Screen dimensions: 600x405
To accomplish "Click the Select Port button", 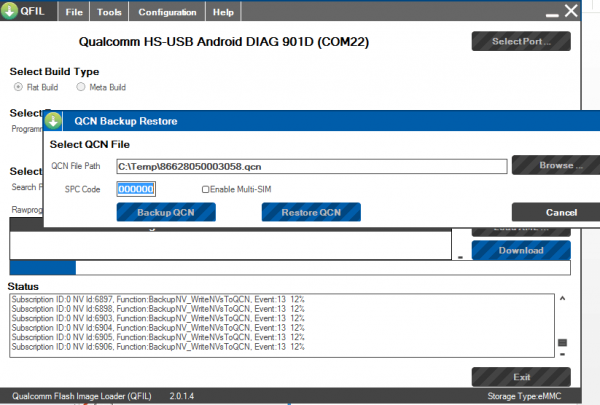I will coord(521,41).
